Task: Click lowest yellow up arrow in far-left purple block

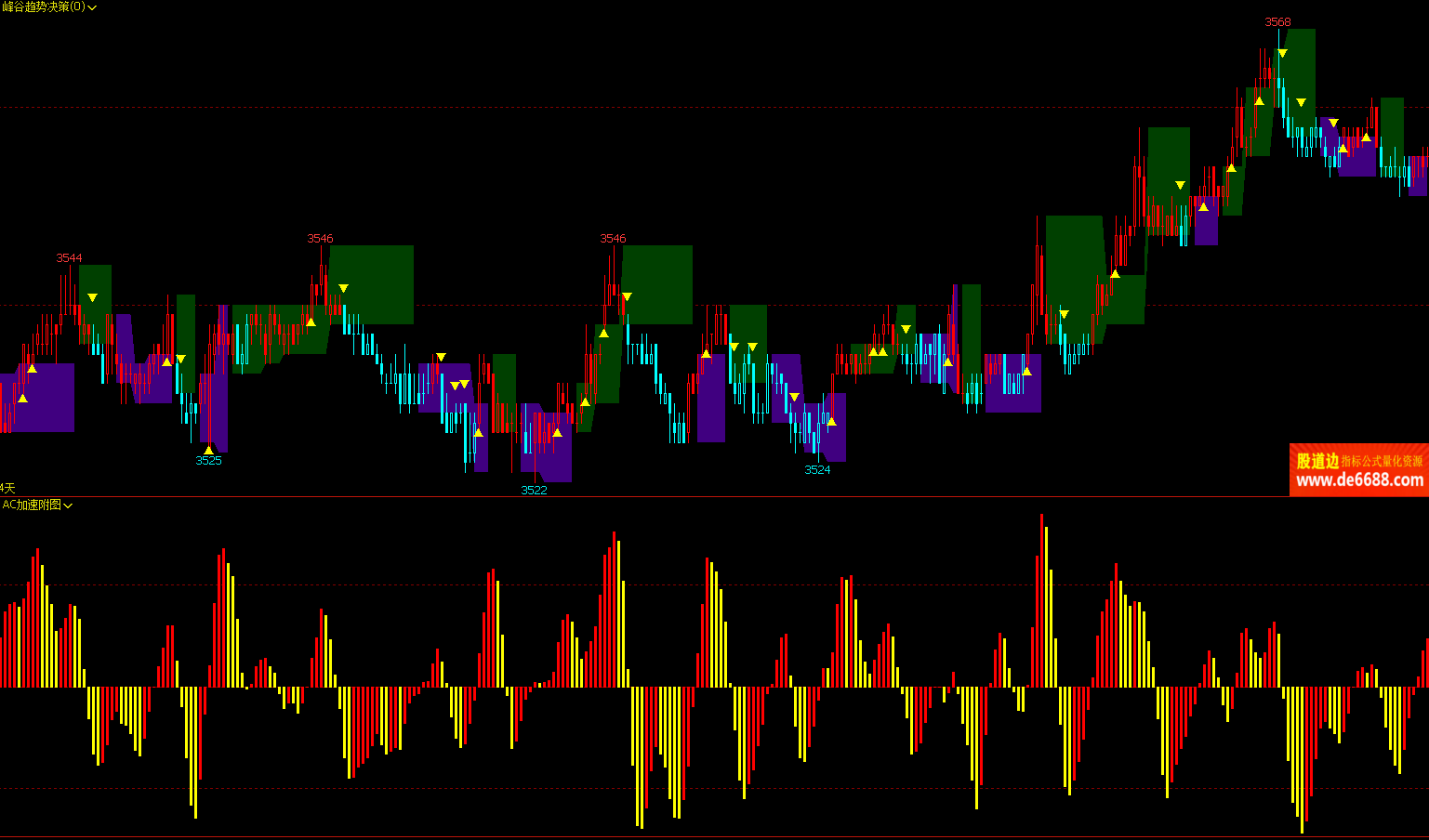Action: pos(22,399)
